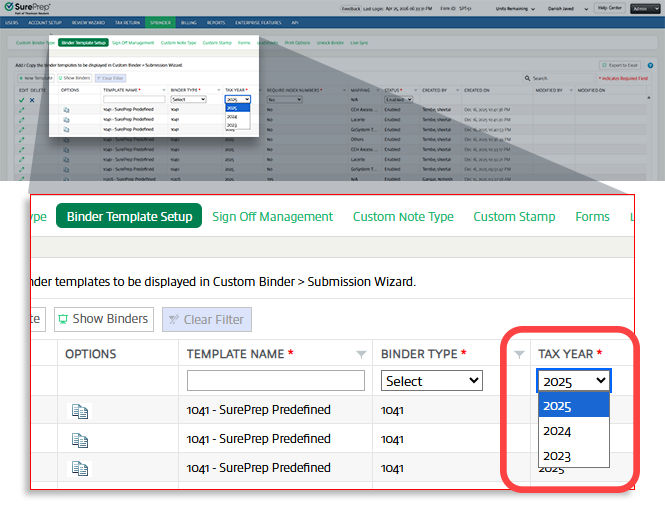Click the Help Center button
This screenshot has height=524, width=665.
point(609,8)
